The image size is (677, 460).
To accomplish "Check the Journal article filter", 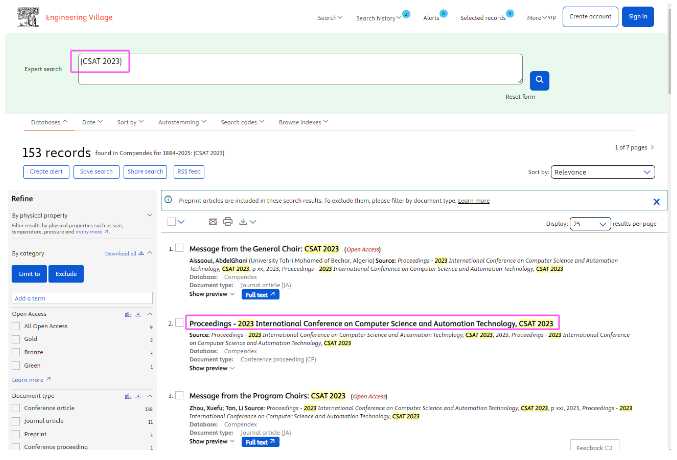I will coord(16,421).
